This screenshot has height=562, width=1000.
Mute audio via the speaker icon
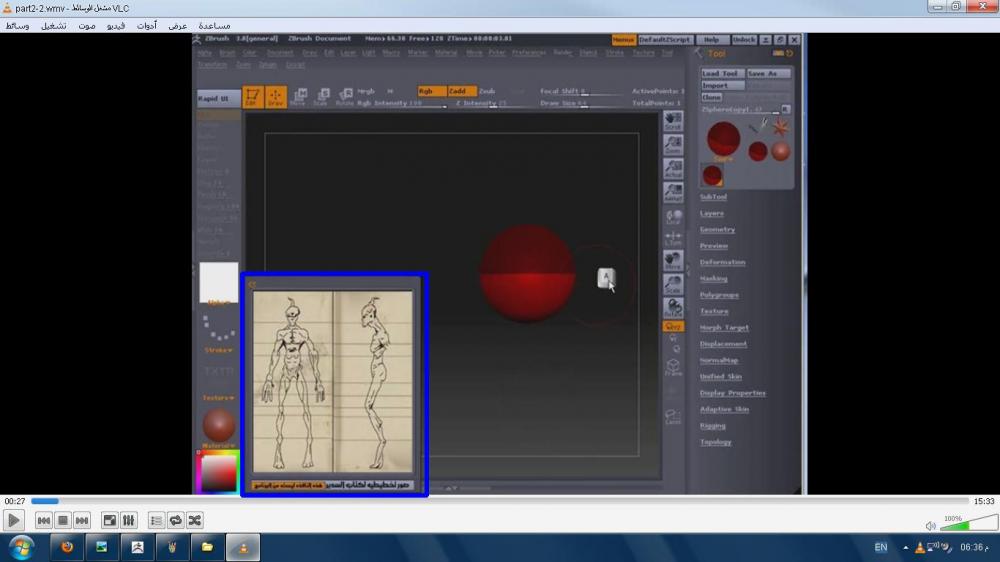(x=931, y=525)
